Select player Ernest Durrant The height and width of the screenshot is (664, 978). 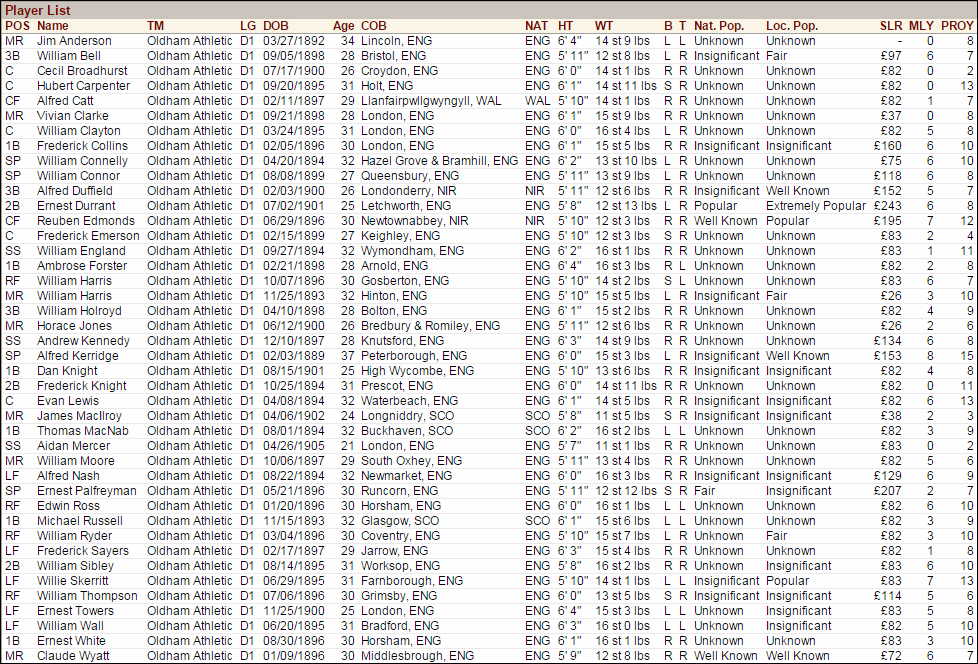point(76,205)
